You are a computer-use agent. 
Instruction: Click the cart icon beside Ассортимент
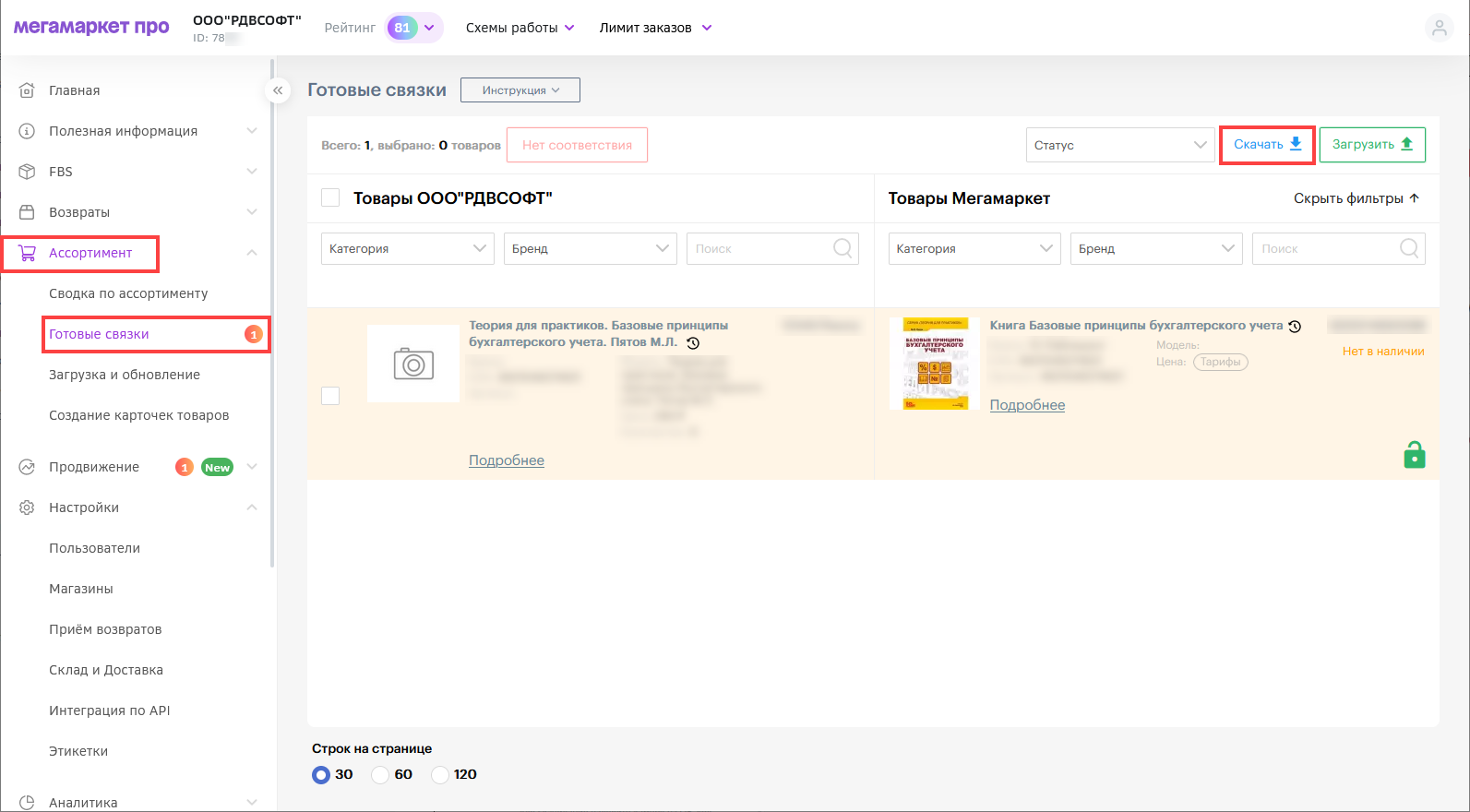(x=27, y=253)
